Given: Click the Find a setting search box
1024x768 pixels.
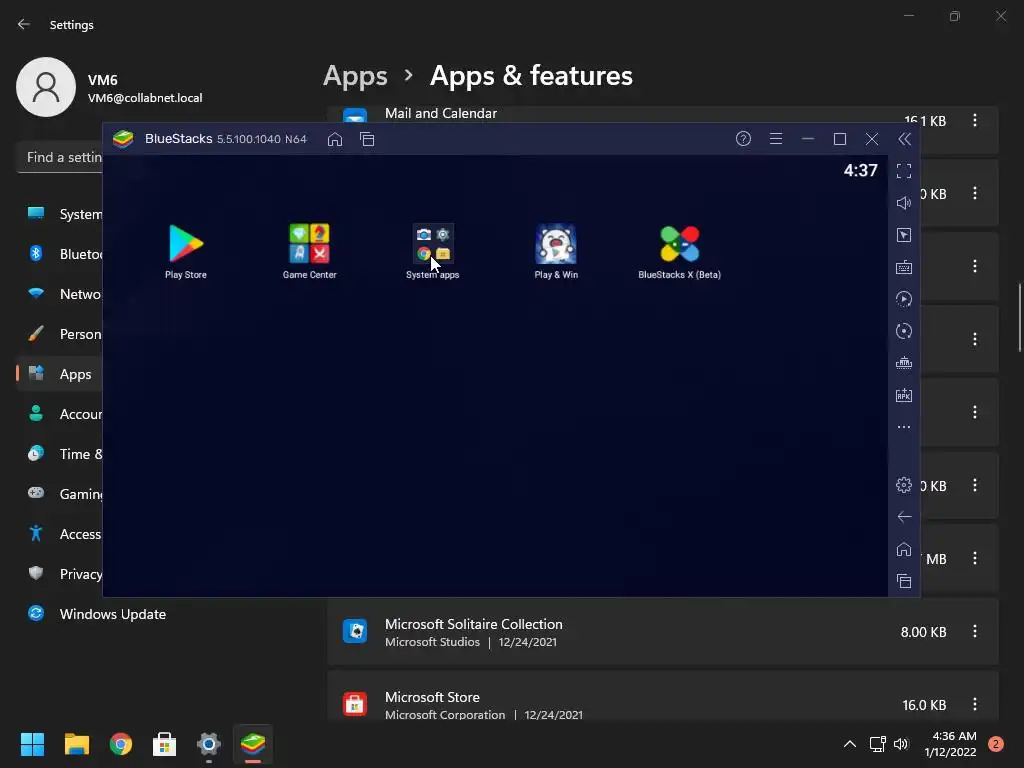Looking at the screenshot, I should pyautogui.click(x=59, y=157).
